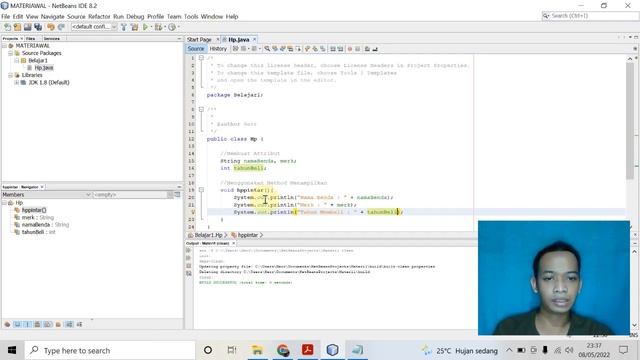Click the Last Edit editor toolbar icon
The image size is (640, 360).
click(235, 49)
